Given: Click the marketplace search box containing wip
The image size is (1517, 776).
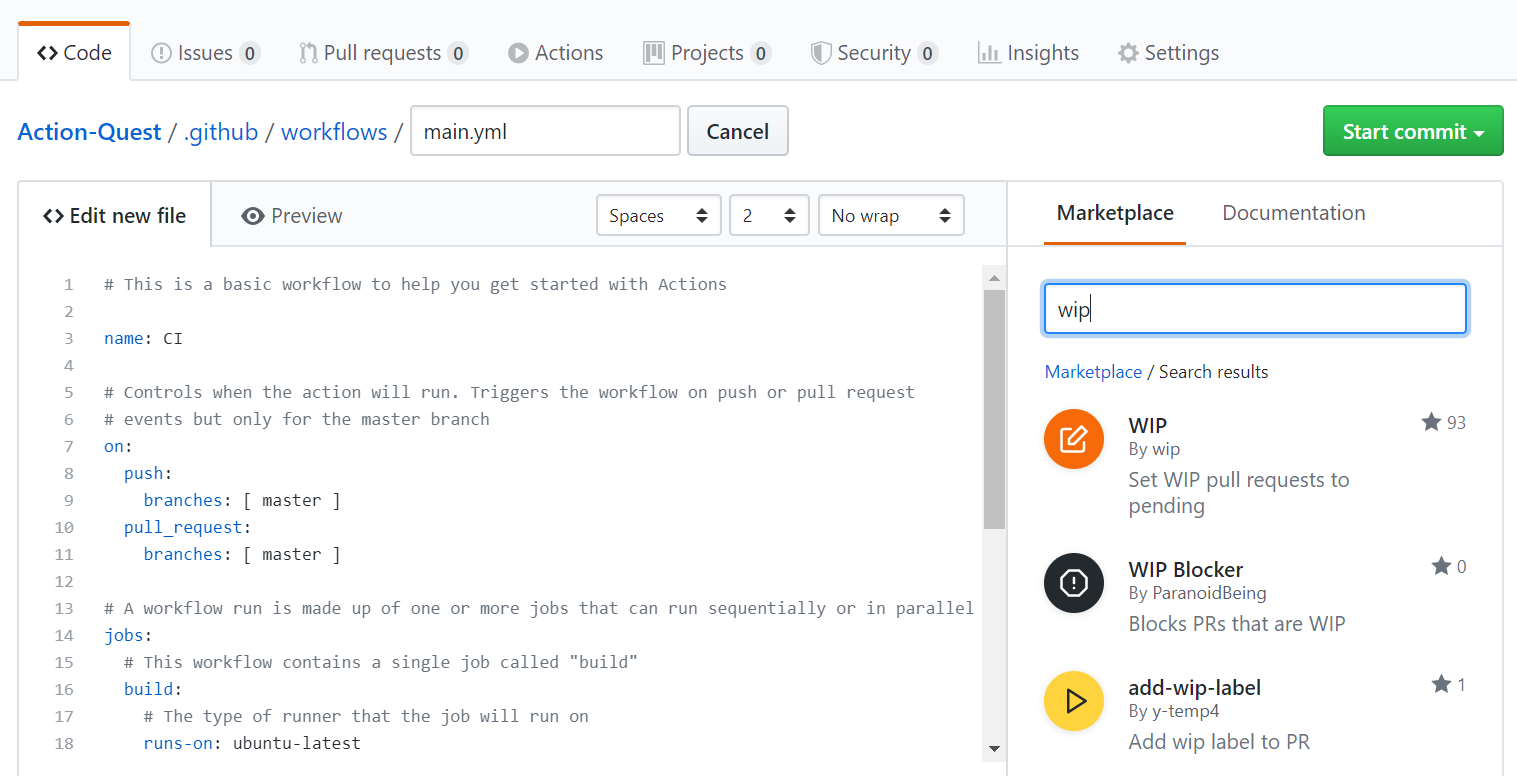Looking at the screenshot, I should pyautogui.click(x=1255, y=309).
